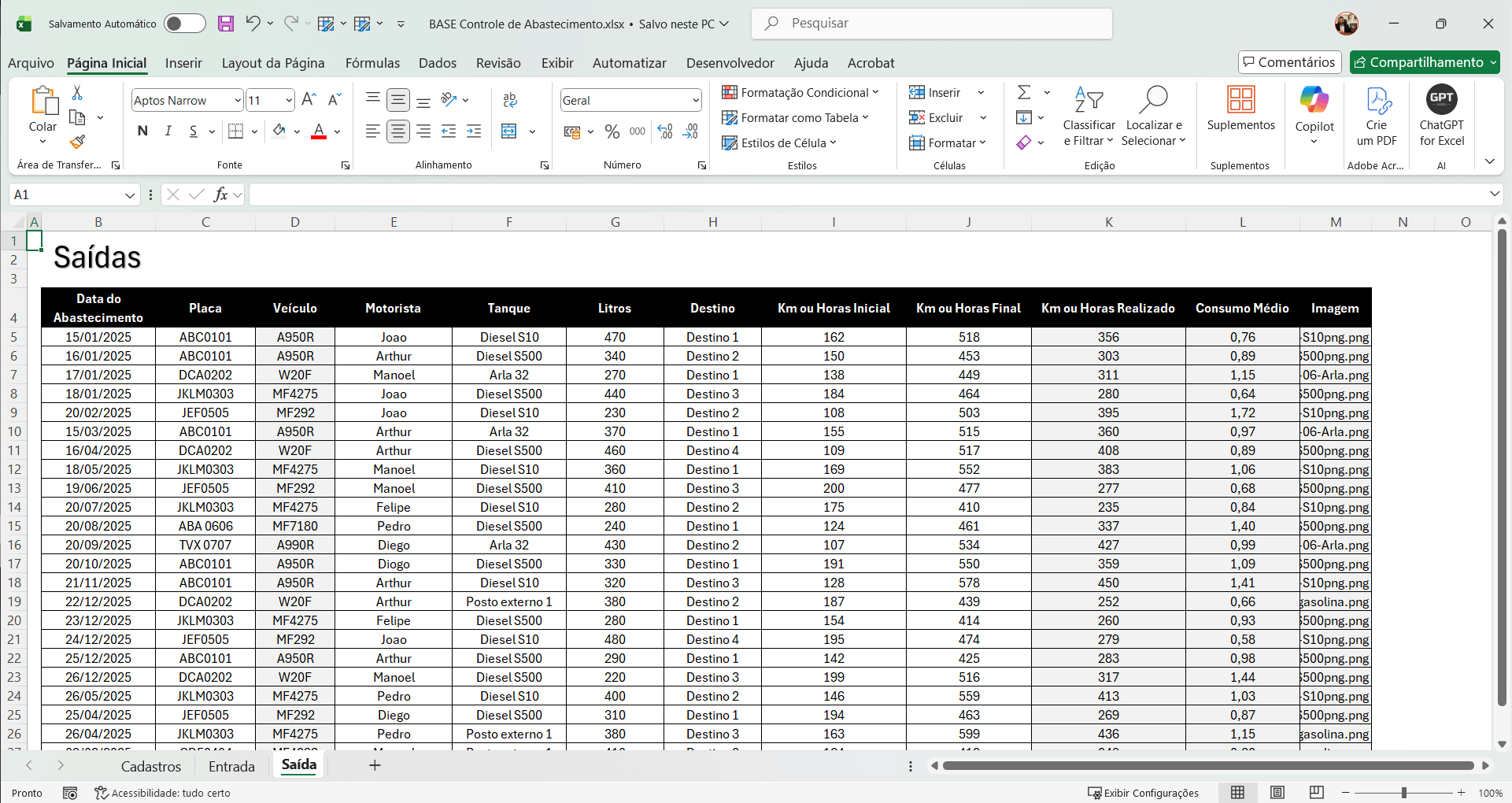The height and width of the screenshot is (803, 1512).
Task: Toggle Salvamento Automático switch off
Action: [x=185, y=24]
